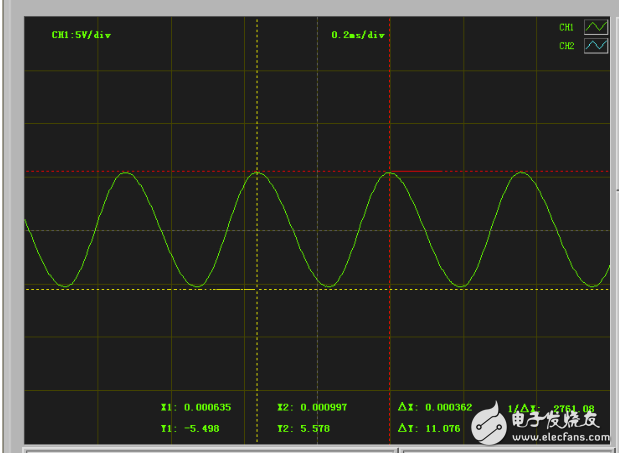Click the ΔX readout 0.000362
The width and height of the screenshot is (619, 454).
pos(428,408)
